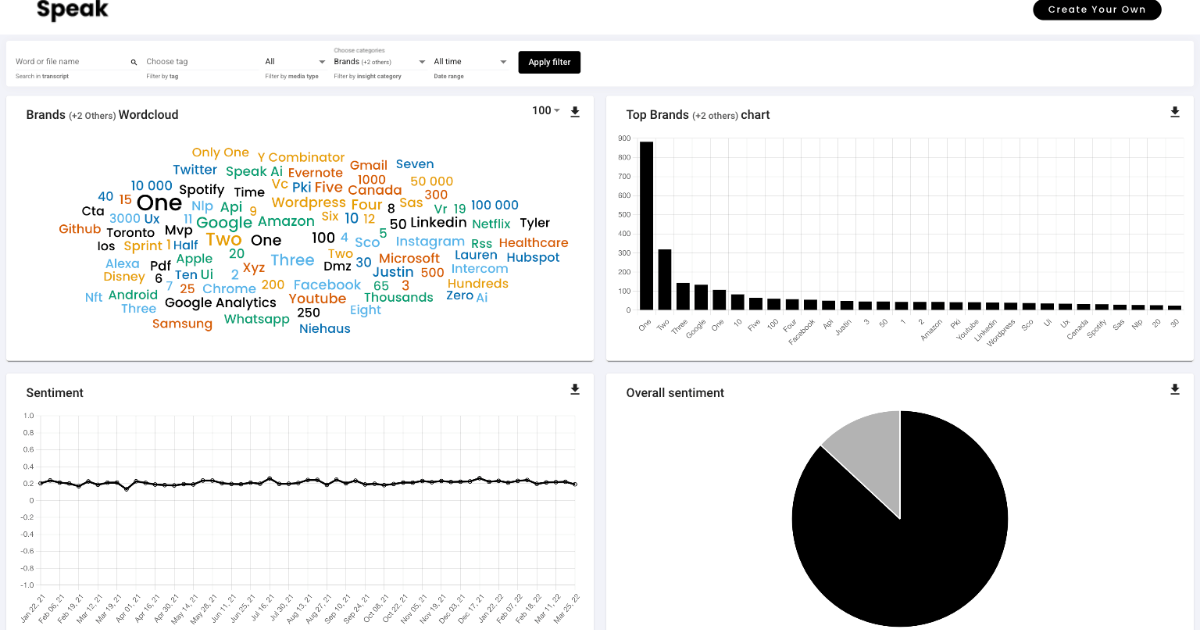Click the Create Your Own button
This screenshot has height=630, width=1200.
coord(1097,10)
